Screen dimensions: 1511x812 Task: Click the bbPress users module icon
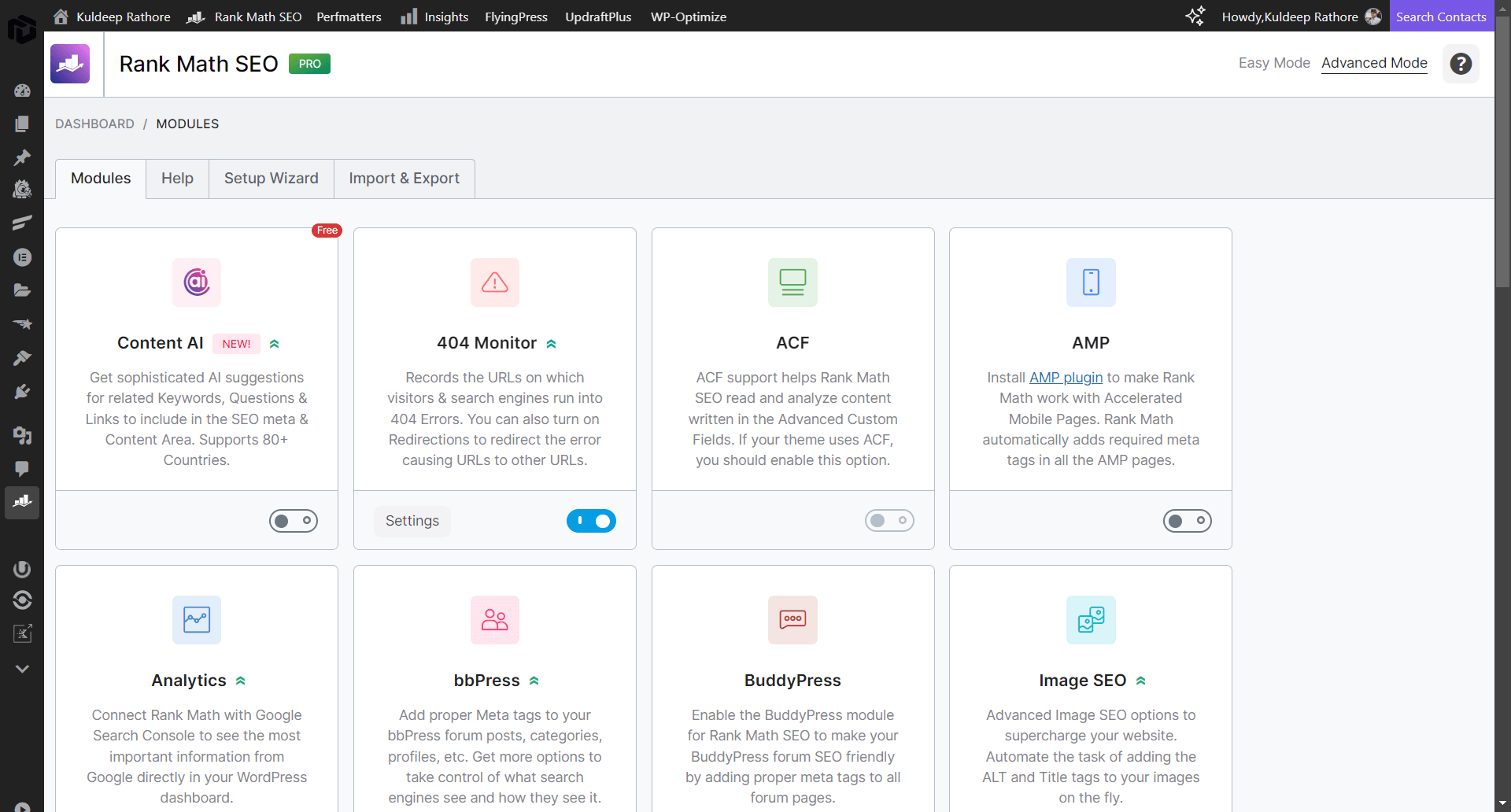point(495,619)
